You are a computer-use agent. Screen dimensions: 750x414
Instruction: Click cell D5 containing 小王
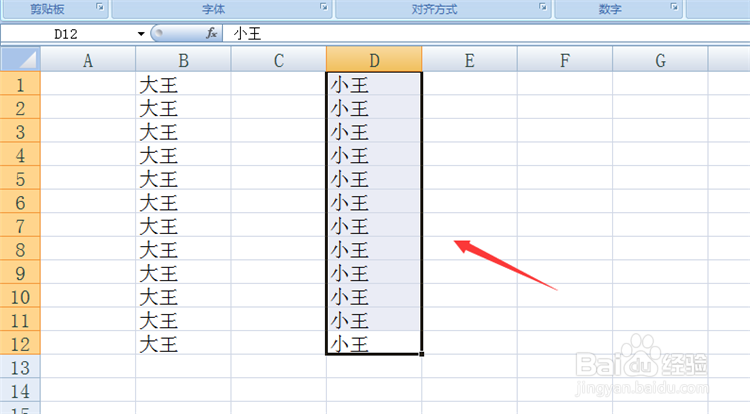pos(374,178)
